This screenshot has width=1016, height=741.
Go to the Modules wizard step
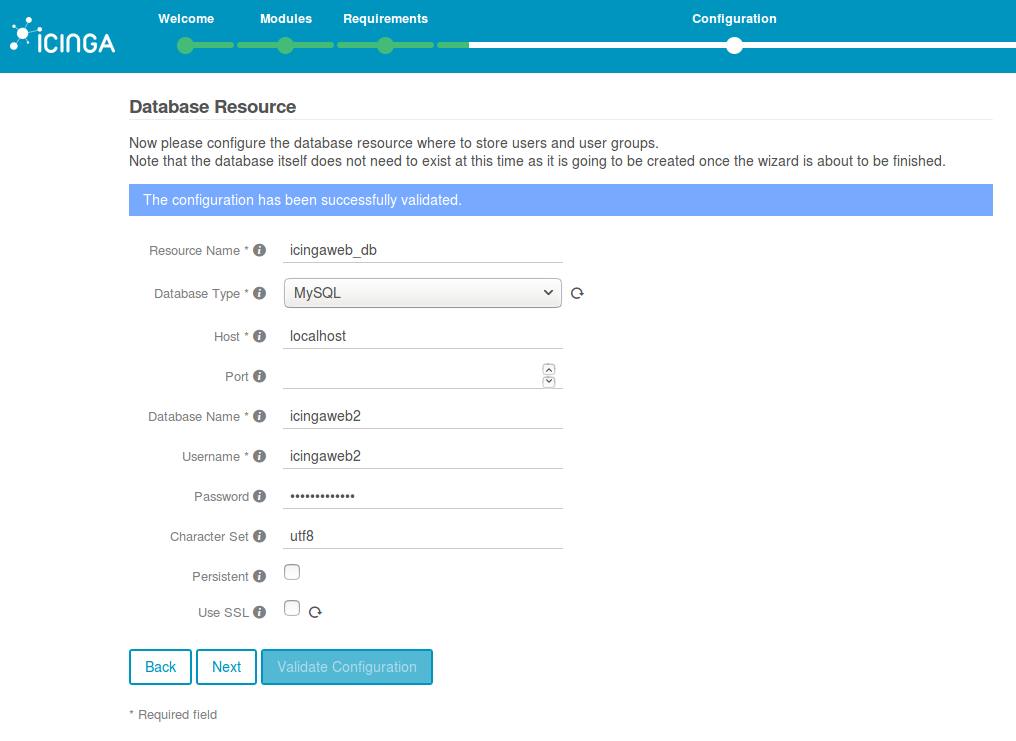286,19
